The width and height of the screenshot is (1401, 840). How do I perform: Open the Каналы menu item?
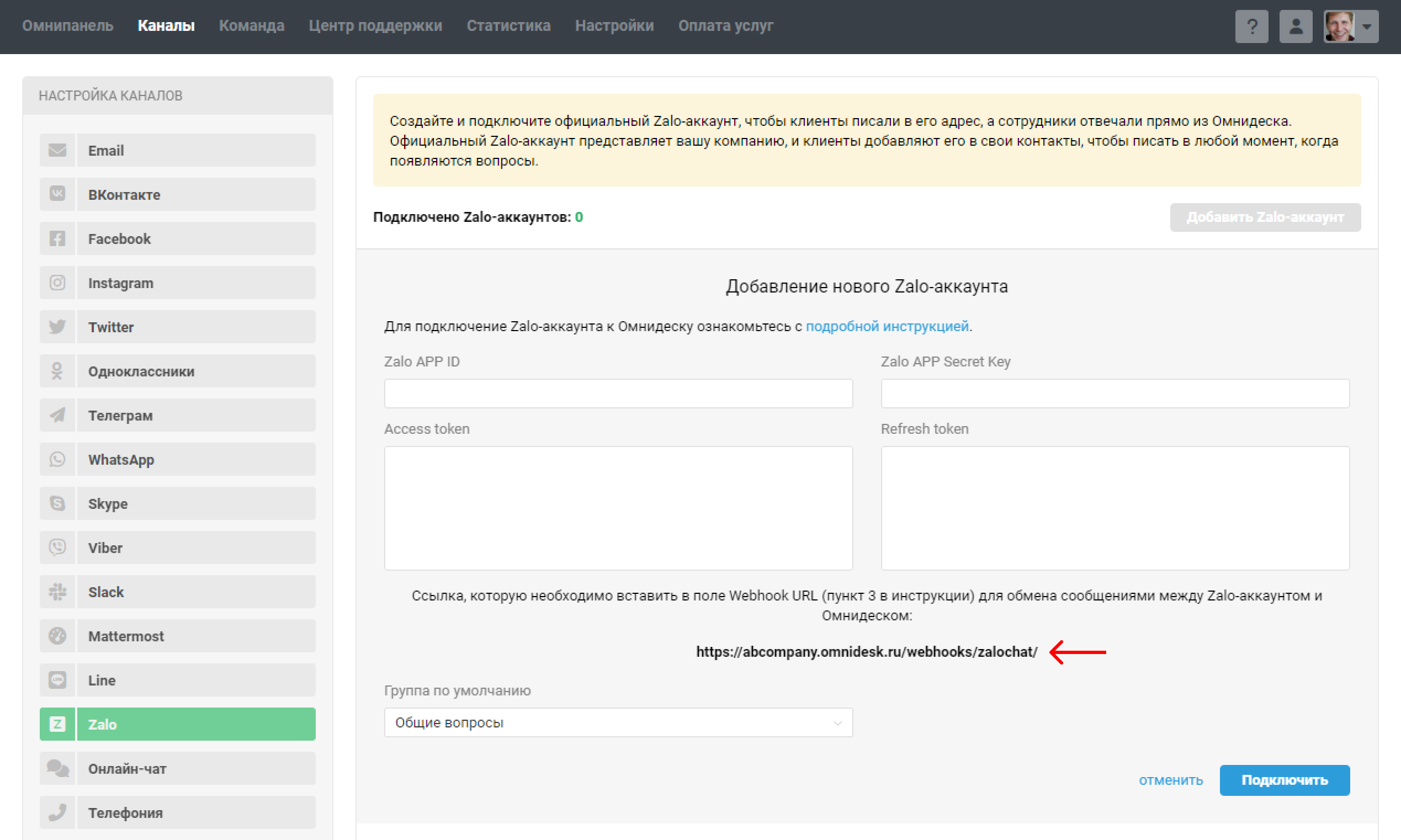tap(166, 26)
